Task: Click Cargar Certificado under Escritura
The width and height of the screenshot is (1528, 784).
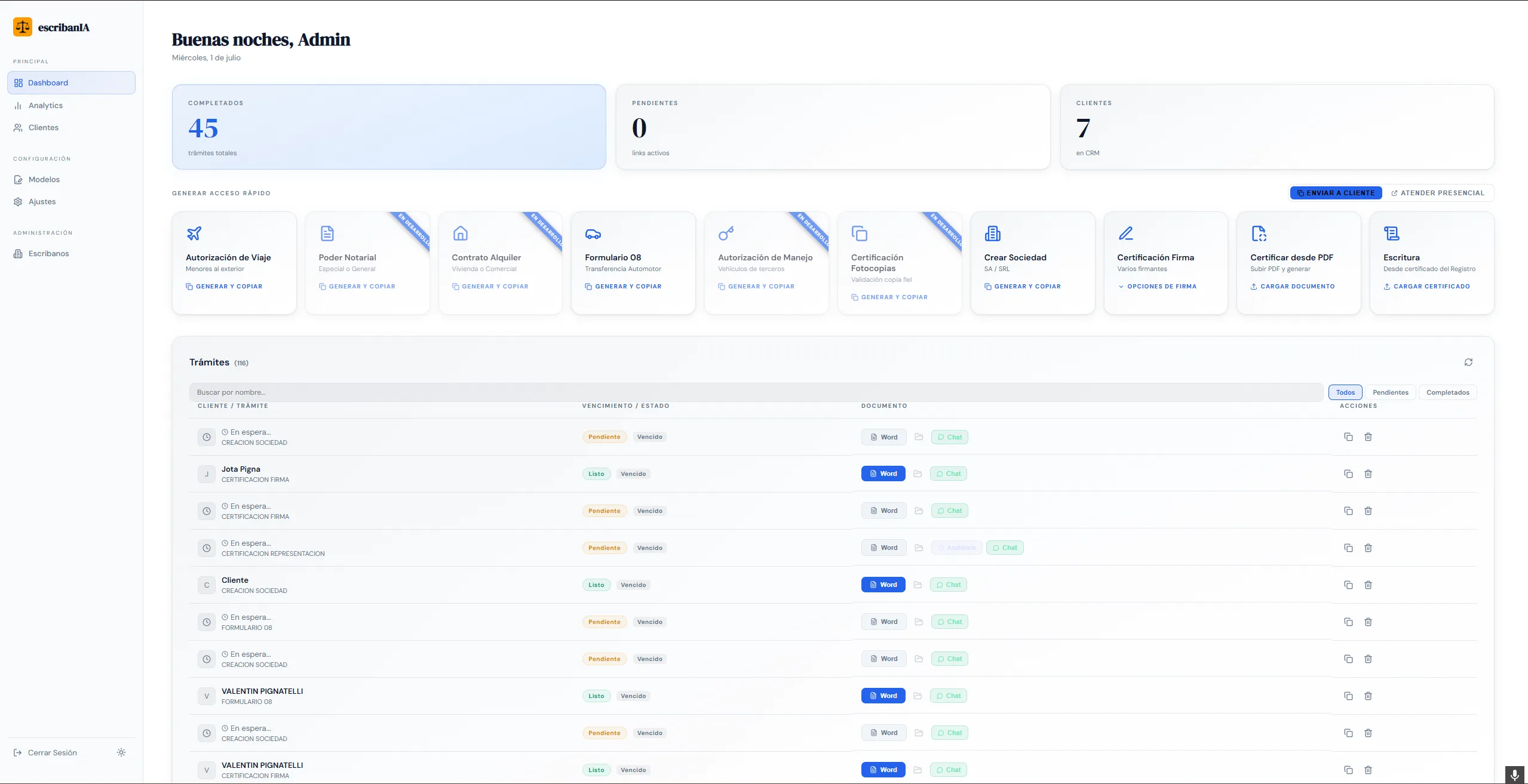Action: point(1426,286)
